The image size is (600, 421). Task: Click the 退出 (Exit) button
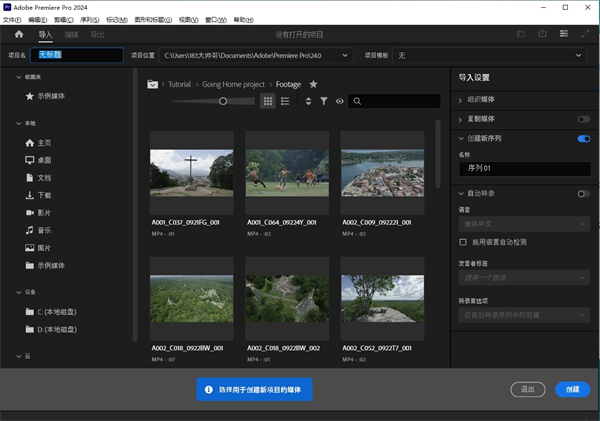[528, 389]
